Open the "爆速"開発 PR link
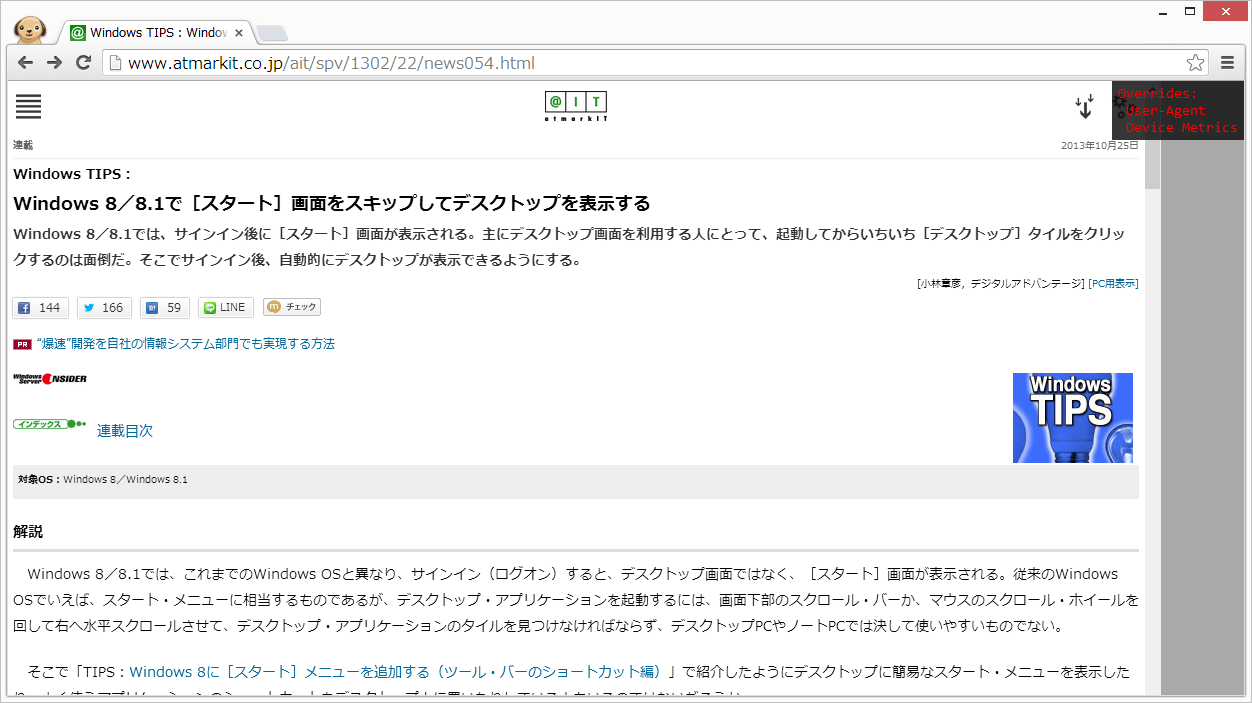Image resolution: width=1252 pixels, height=703 pixels. point(185,344)
